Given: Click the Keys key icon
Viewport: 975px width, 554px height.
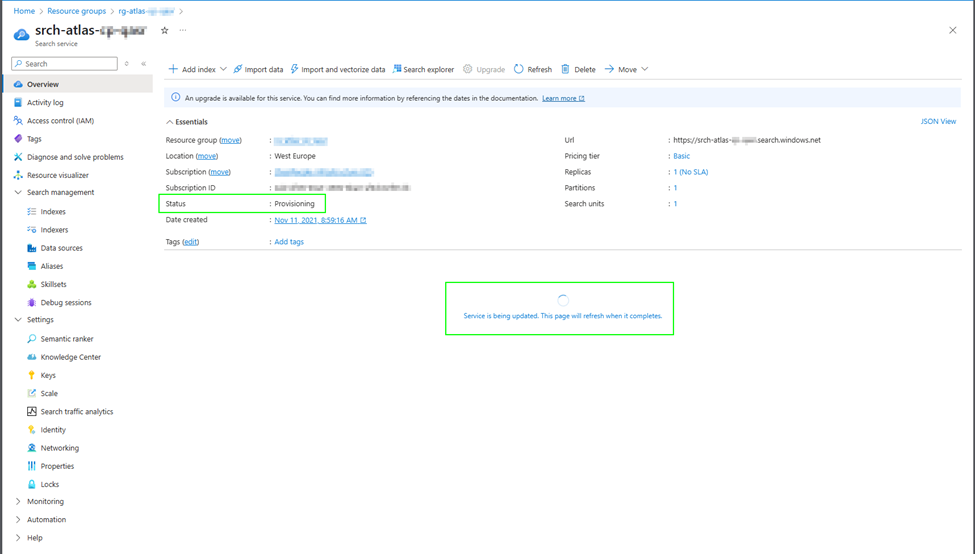Looking at the screenshot, I should 32,375.
